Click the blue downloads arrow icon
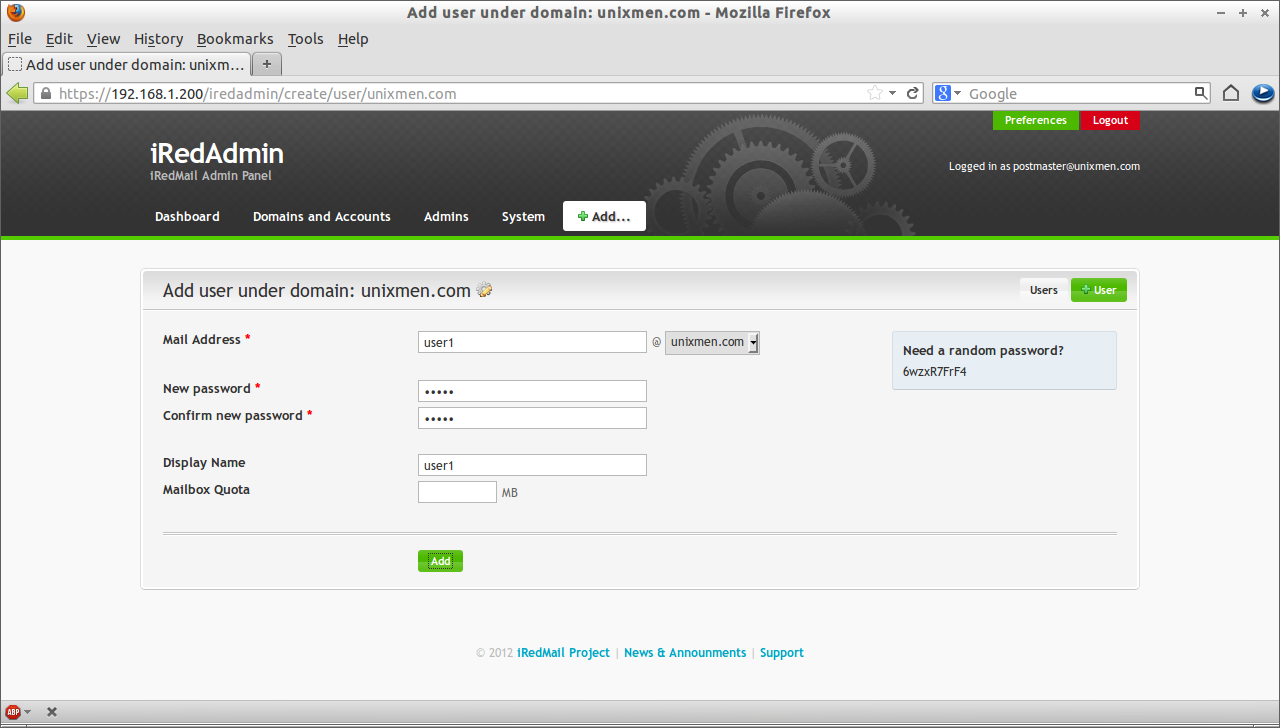Screen dimensions: 1280x728 pyautogui.click(x=1262, y=93)
